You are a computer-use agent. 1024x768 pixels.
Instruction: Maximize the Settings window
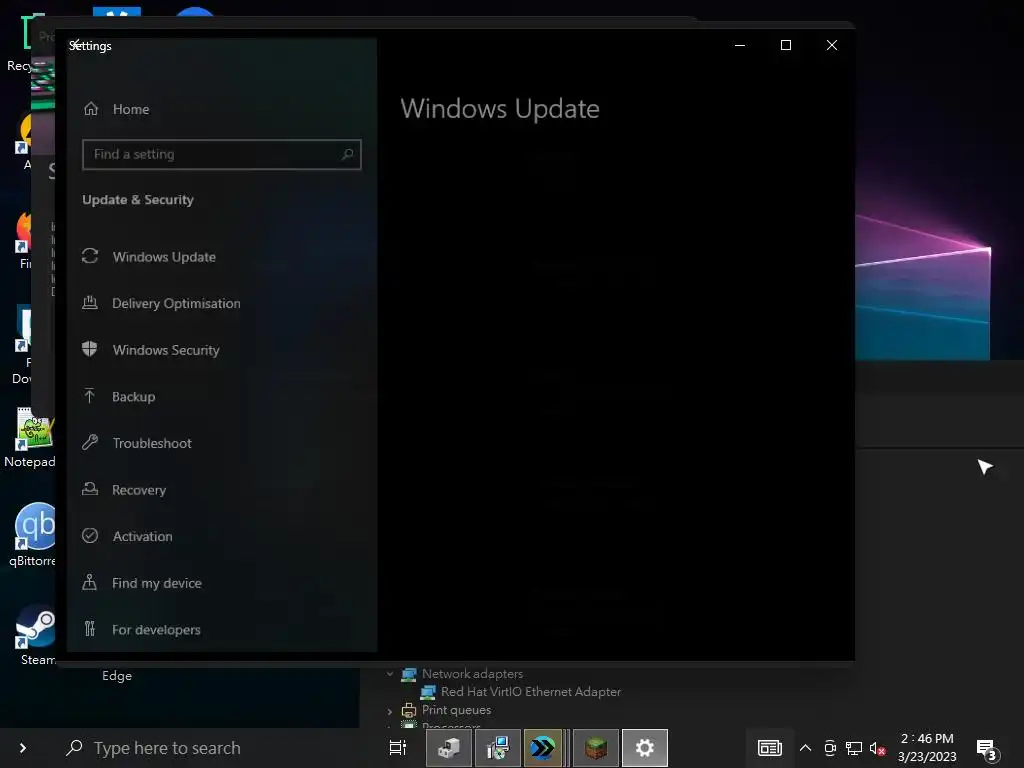tap(786, 45)
